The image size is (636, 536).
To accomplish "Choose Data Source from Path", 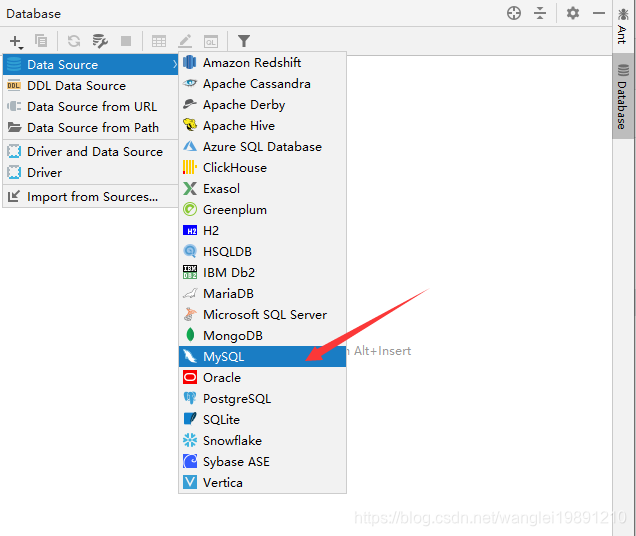I will tap(91, 128).
